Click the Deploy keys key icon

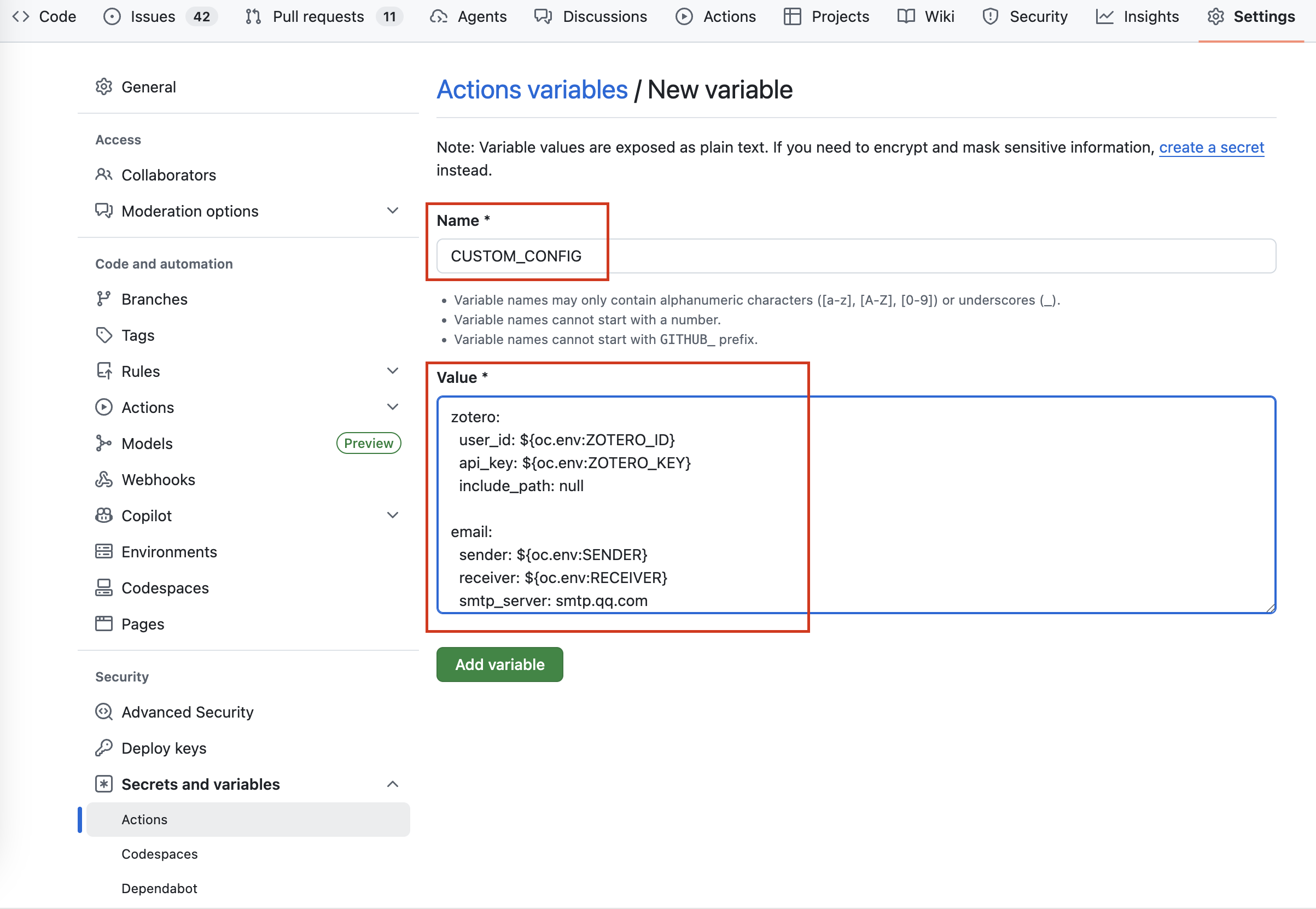[x=103, y=747]
